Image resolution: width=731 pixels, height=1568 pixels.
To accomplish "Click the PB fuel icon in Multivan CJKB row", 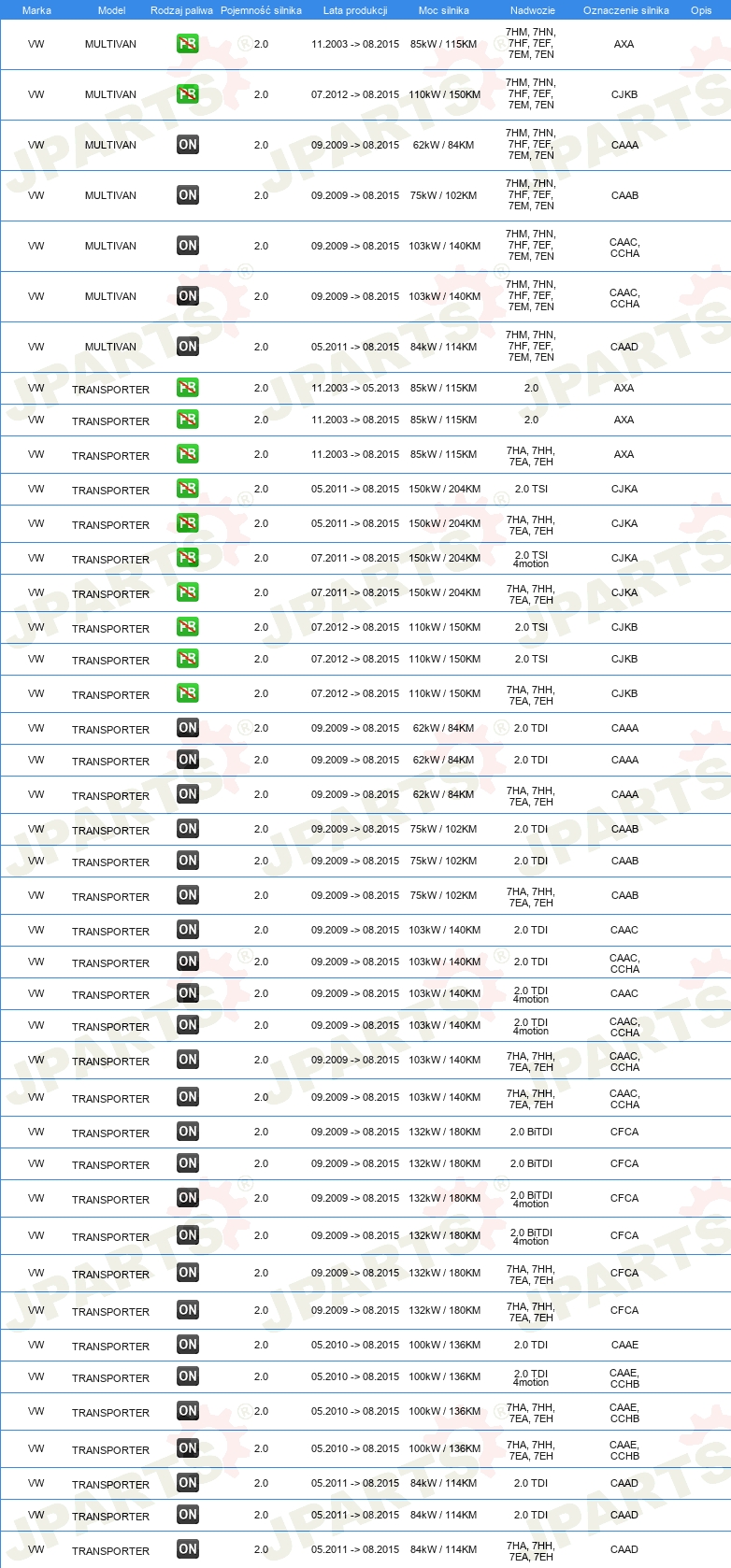I will [188, 94].
